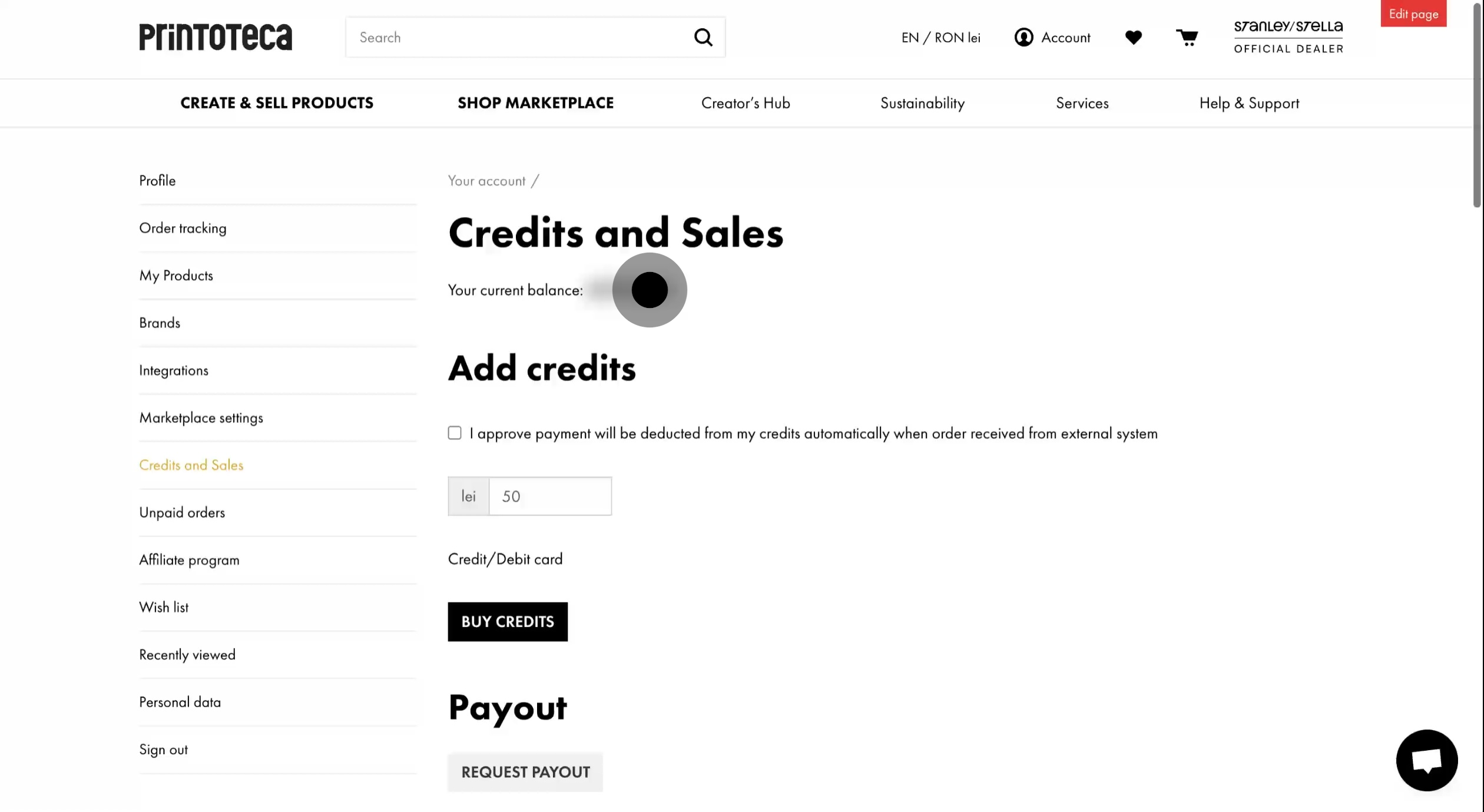This screenshot has height=812, width=1484.
Task: Click the page vertical scrollbar
Action: coord(1477,106)
